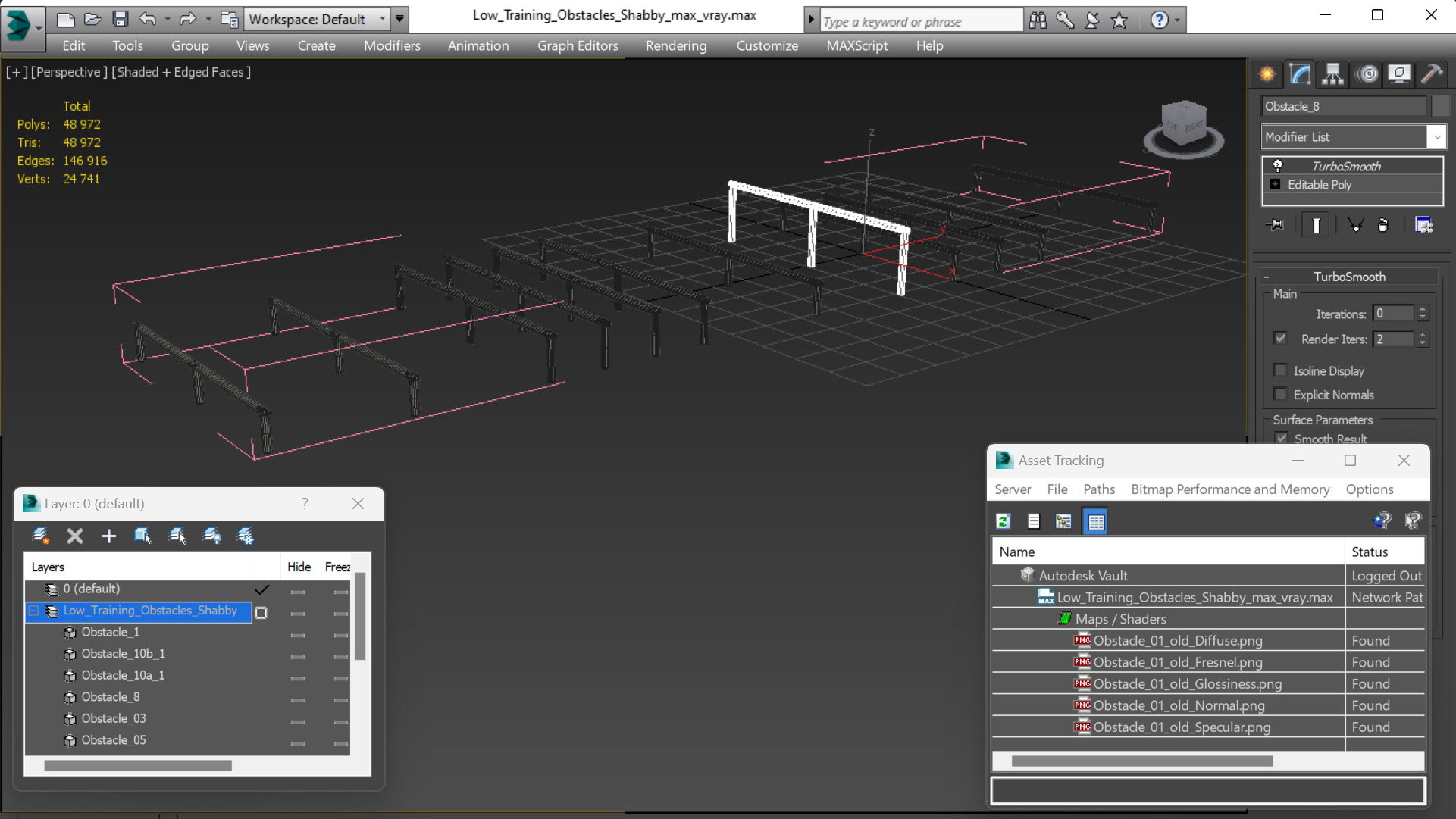Image resolution: width=1456 pixels, height=819 pixels.
Task: Switch to the Hierarchy command panel tab
Action: [1332, 73]
